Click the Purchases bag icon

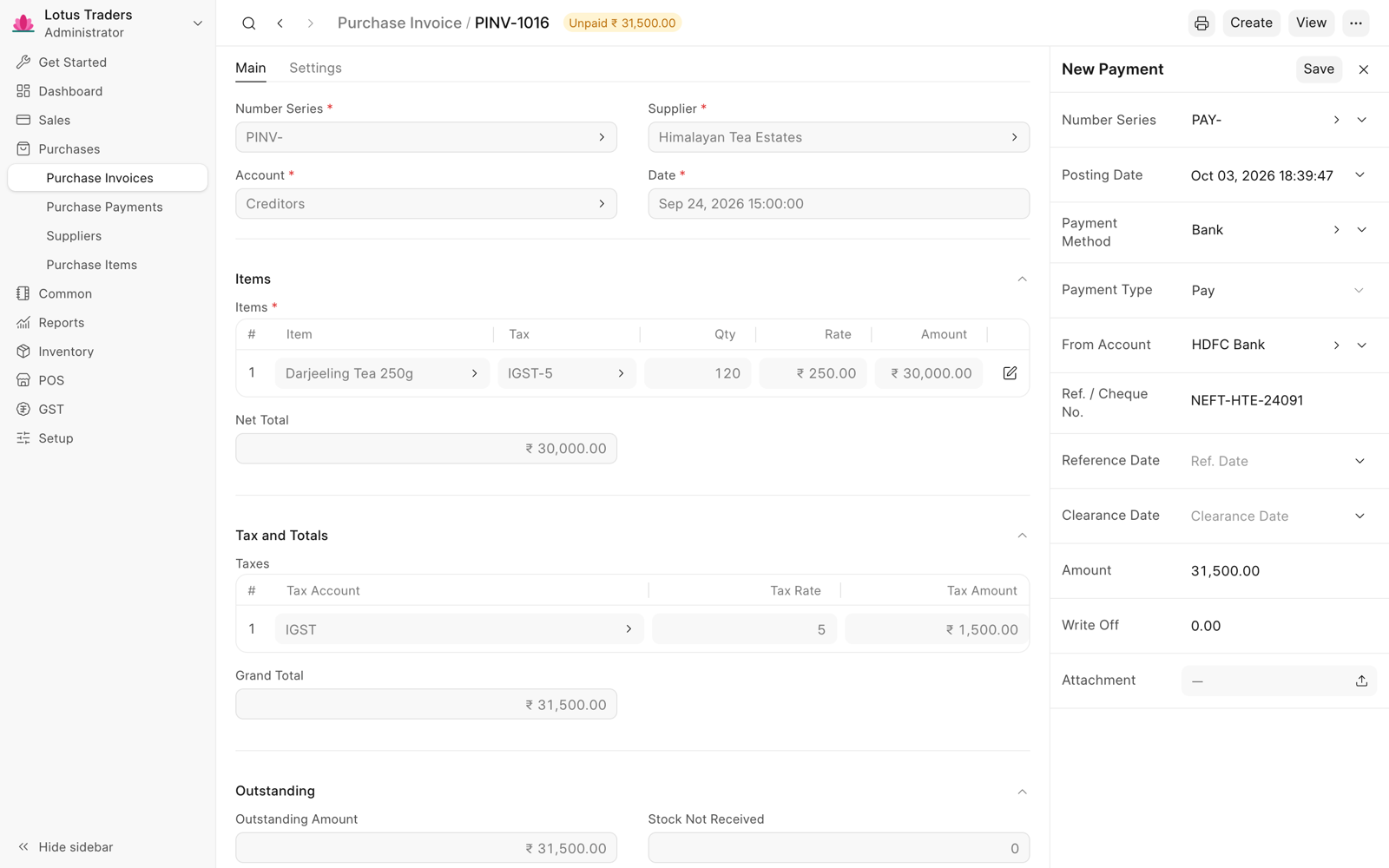click(23, 149)
